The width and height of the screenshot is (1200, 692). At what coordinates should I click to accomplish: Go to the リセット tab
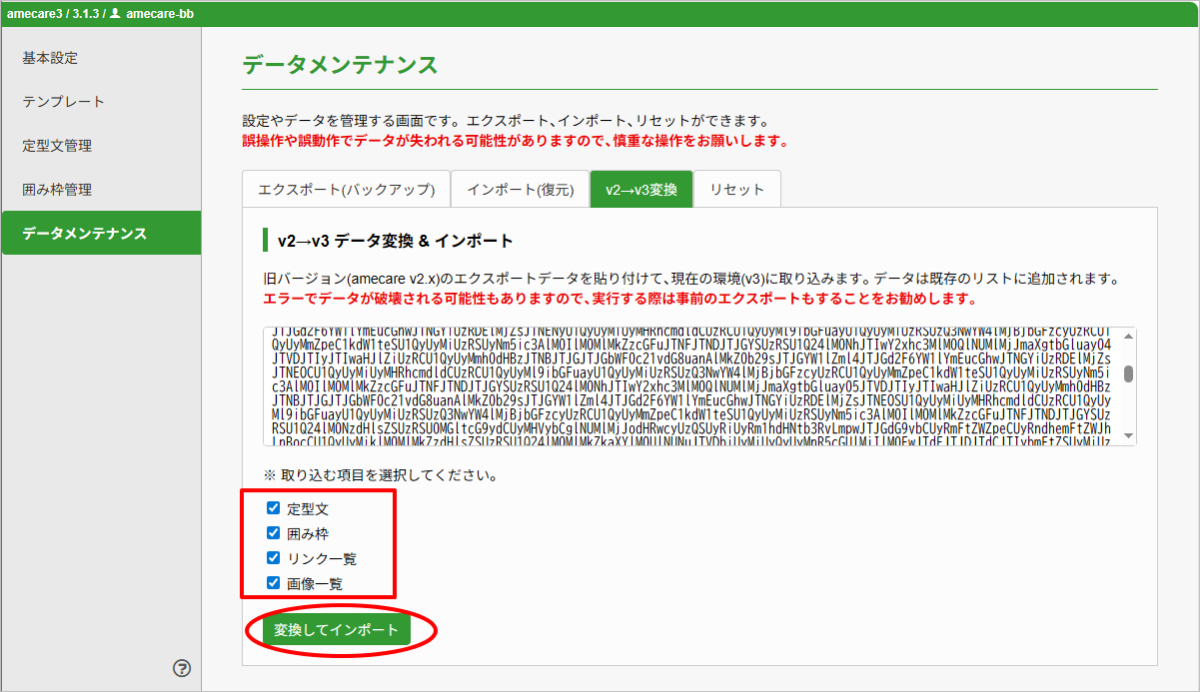tap(738, 190)
